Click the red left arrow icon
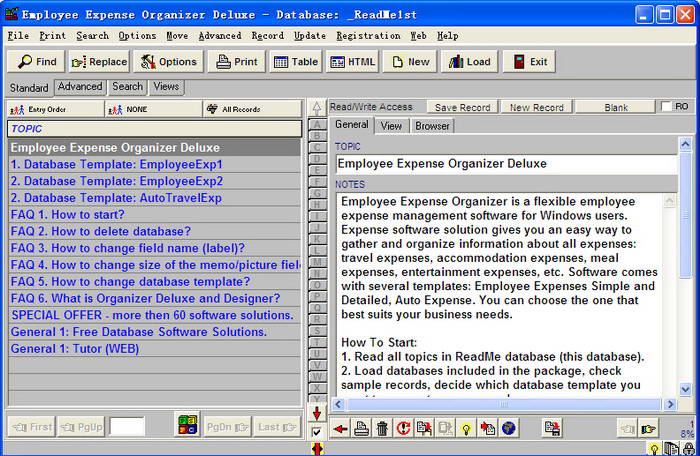 coord(340,429)
